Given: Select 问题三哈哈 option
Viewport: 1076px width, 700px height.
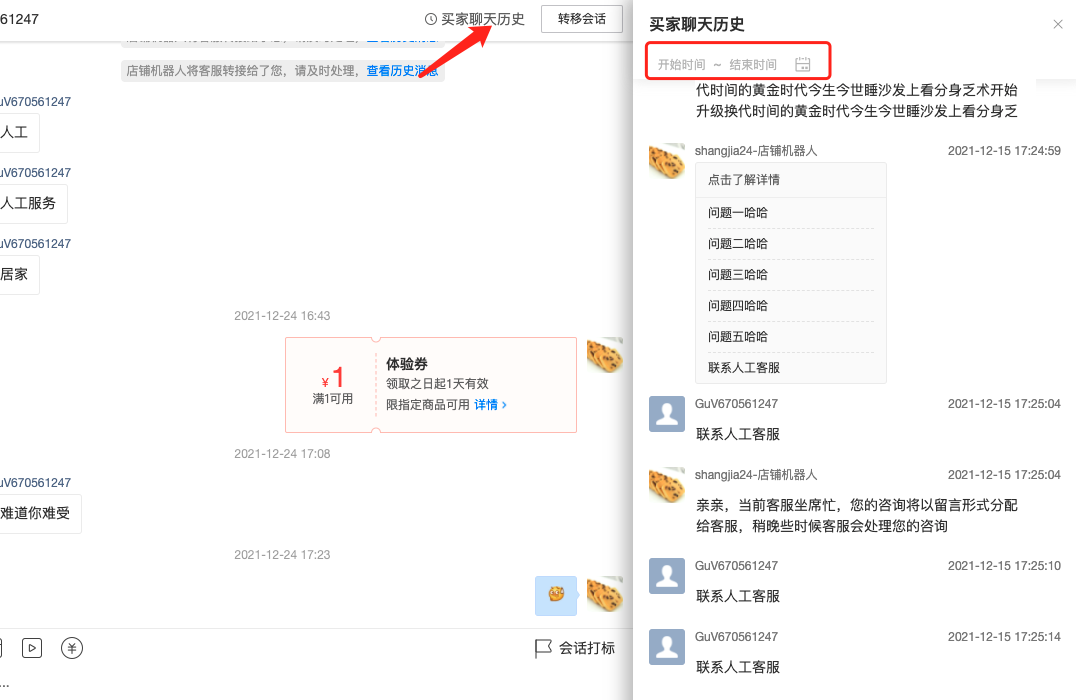Looking at the screenshot, I should (x=738, y=275).
